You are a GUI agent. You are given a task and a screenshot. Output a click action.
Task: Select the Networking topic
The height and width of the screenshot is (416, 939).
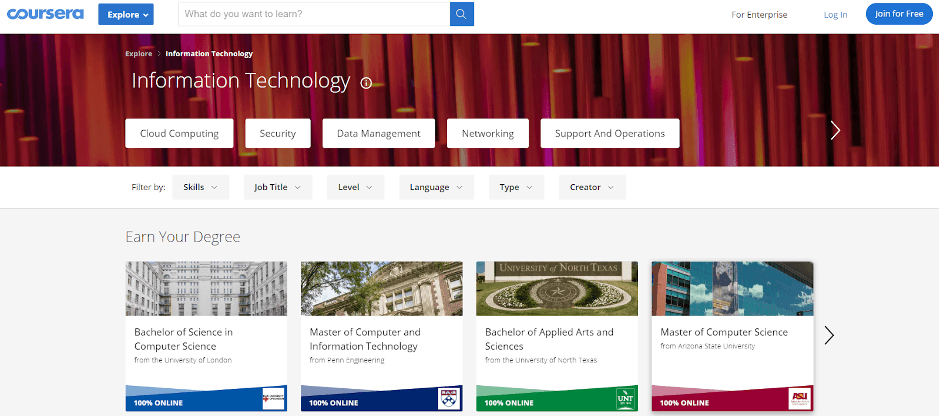488,133
